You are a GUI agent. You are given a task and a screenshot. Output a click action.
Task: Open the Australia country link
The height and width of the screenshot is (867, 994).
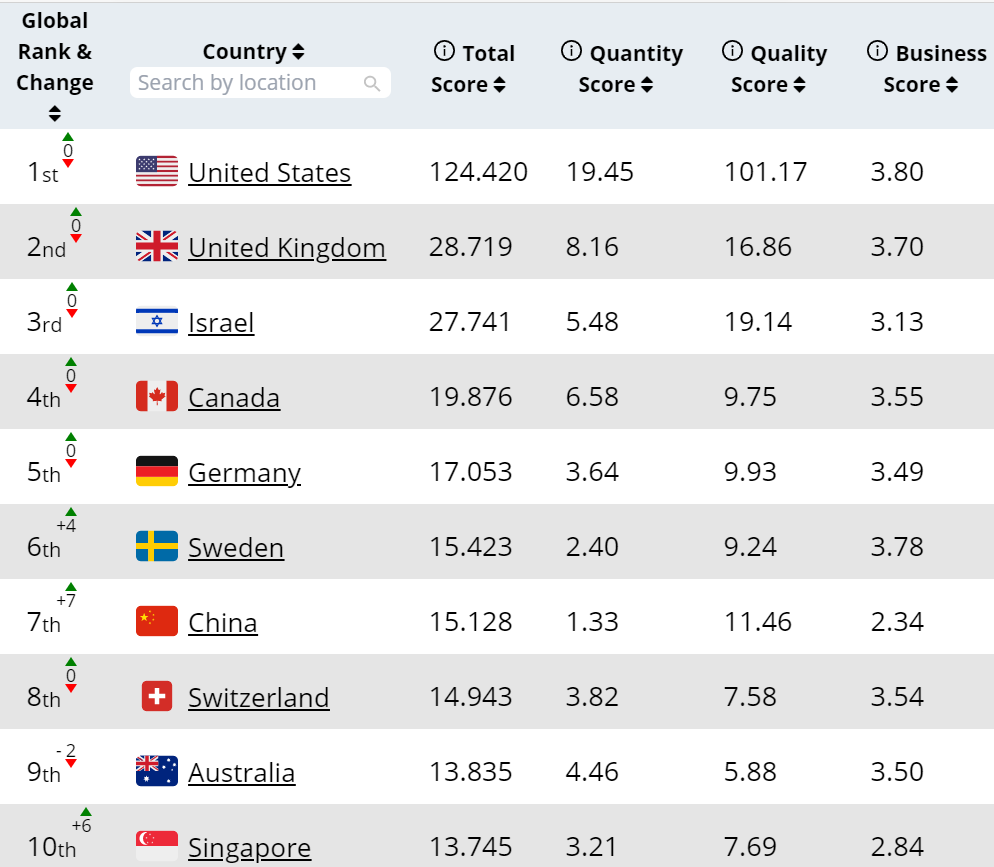pos(242,773)
